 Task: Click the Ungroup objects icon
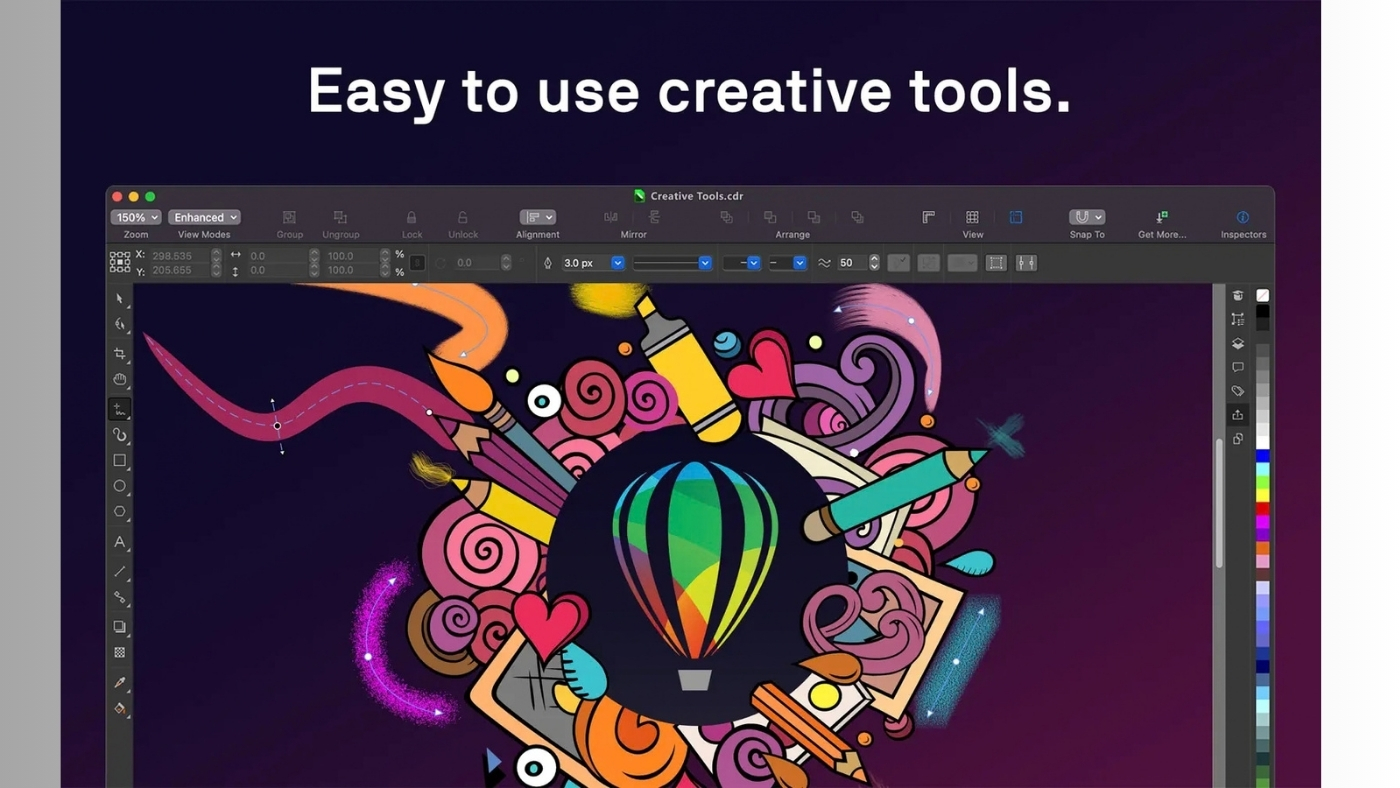point(340,217)
